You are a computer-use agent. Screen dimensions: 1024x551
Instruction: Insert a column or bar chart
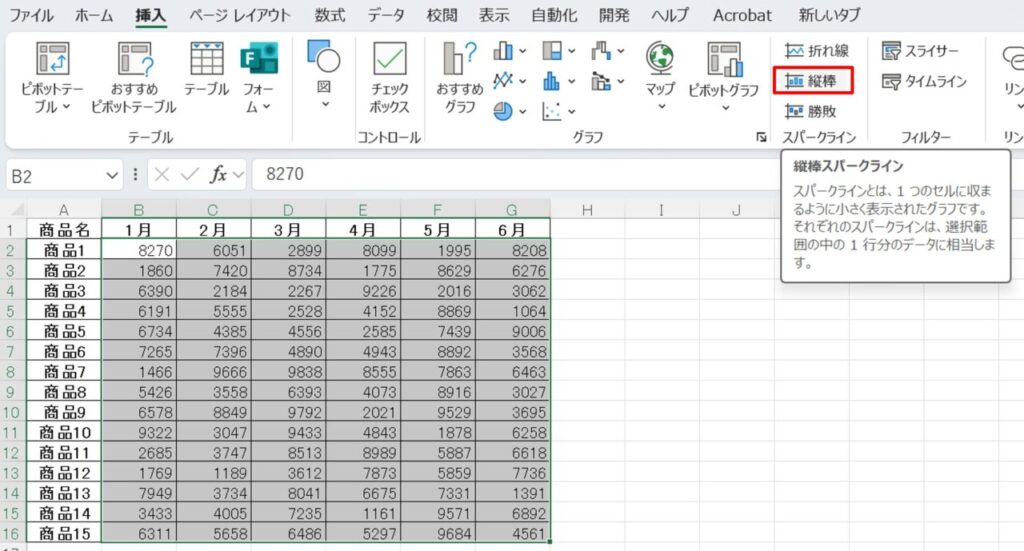click(503, 50)
